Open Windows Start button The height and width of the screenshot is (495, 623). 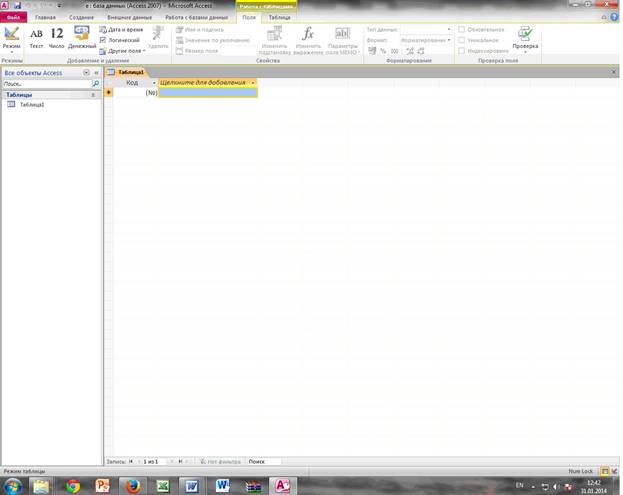tap(12, 485)
